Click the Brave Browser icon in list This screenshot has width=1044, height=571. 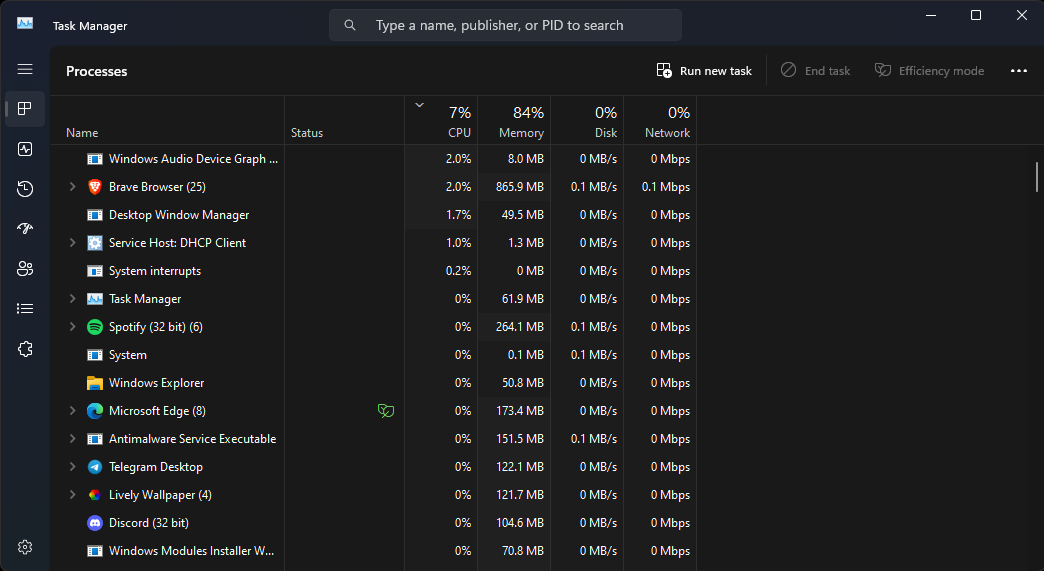click(x=95, y=187)
